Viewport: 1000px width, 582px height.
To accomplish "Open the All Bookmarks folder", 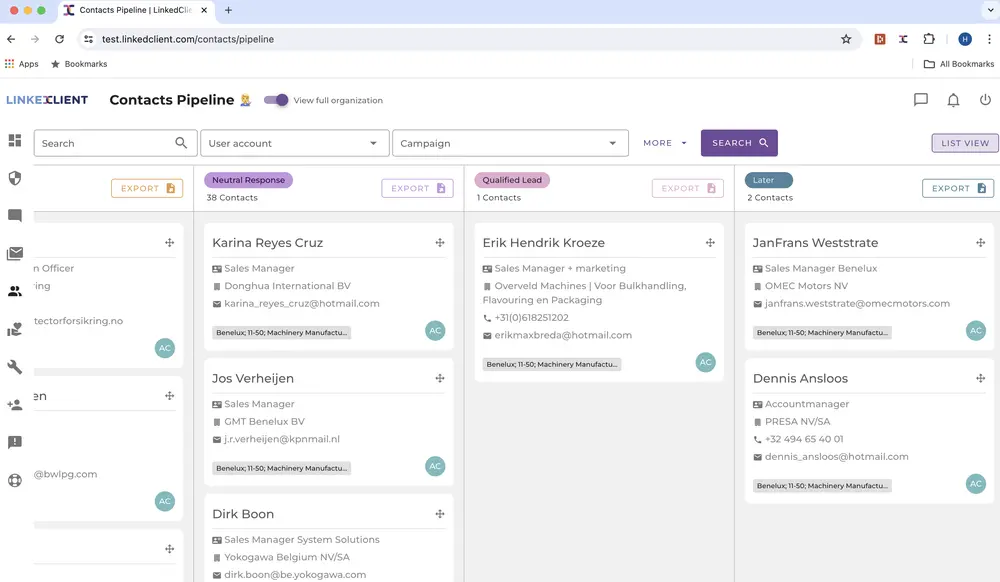I will pyautogui.click(x=959, y=64).
